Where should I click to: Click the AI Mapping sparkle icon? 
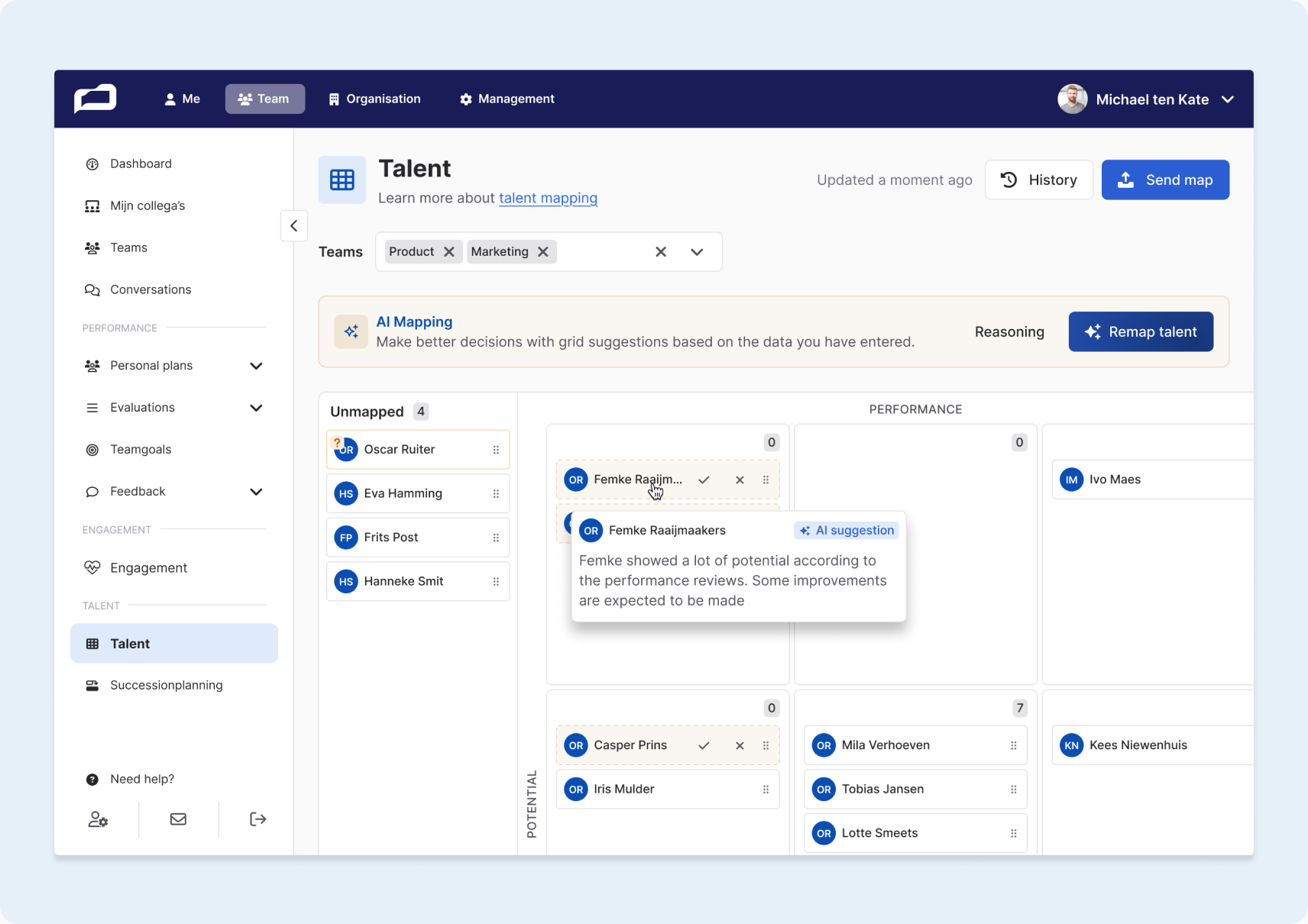351,331
